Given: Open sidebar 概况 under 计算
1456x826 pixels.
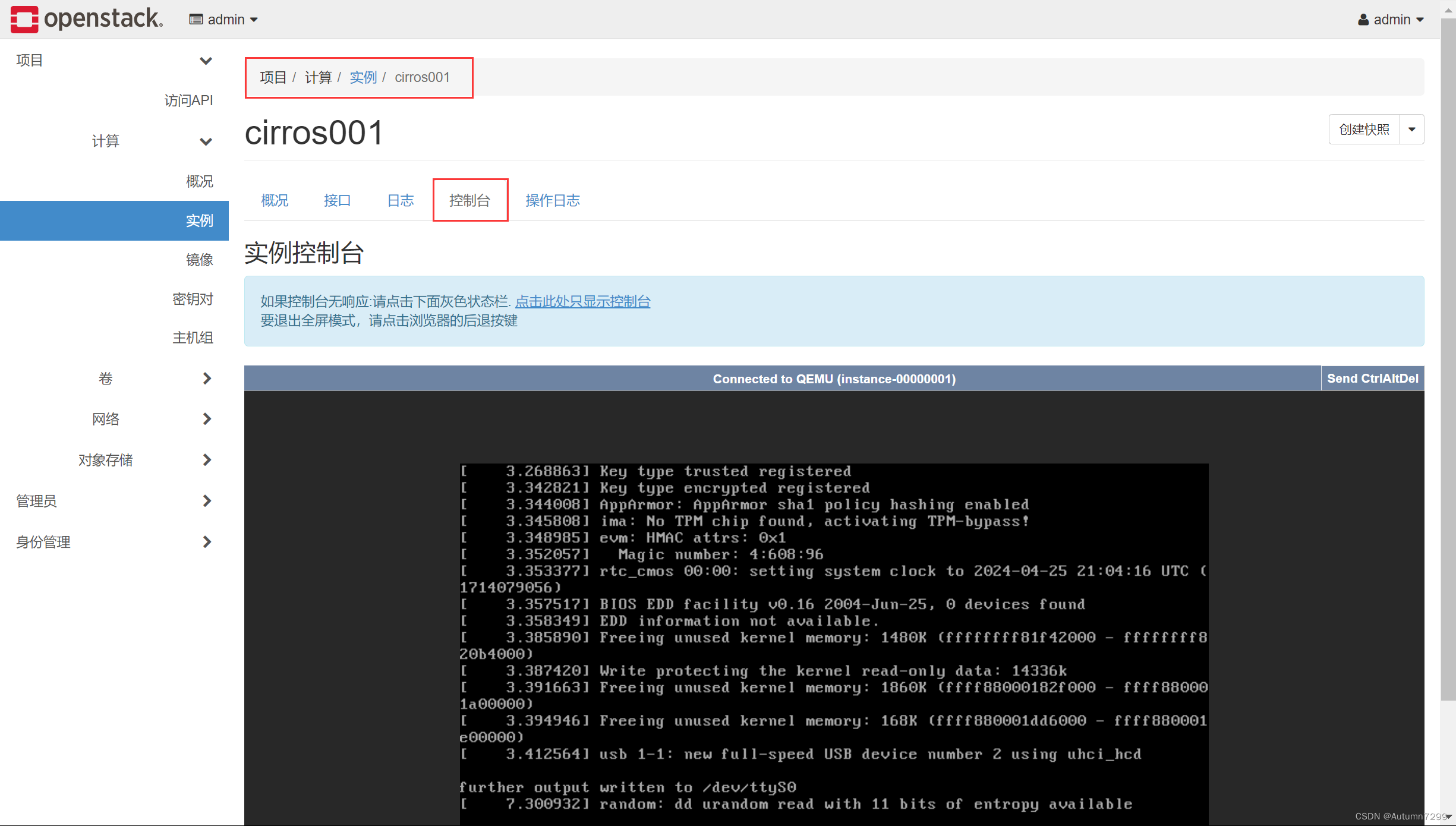Looking at the screenshot, I should click(199, 181).
